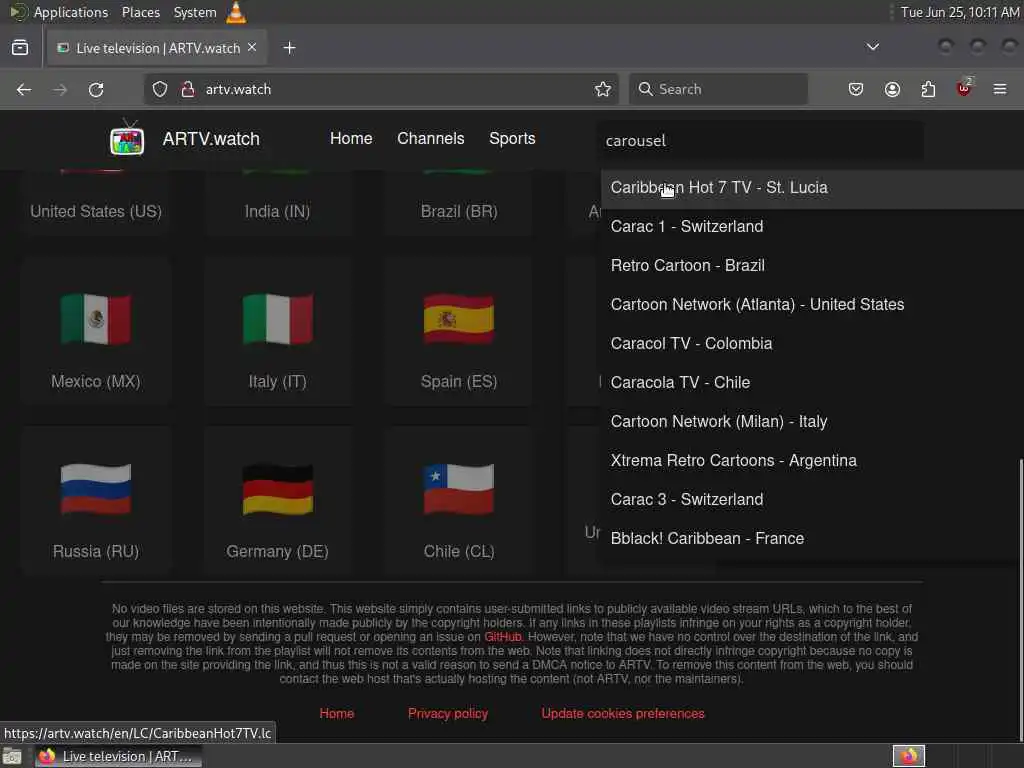Click the Live television taskbar window button

(x=119, y=757)
